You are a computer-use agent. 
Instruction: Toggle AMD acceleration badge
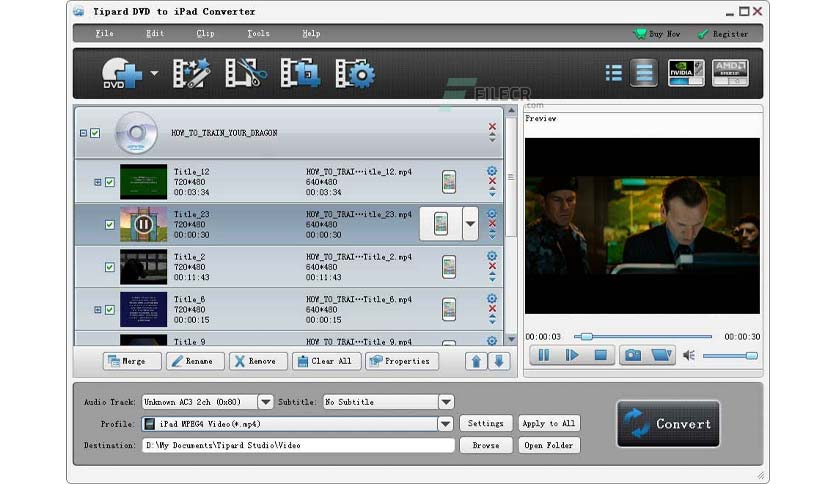coord(730,73)
